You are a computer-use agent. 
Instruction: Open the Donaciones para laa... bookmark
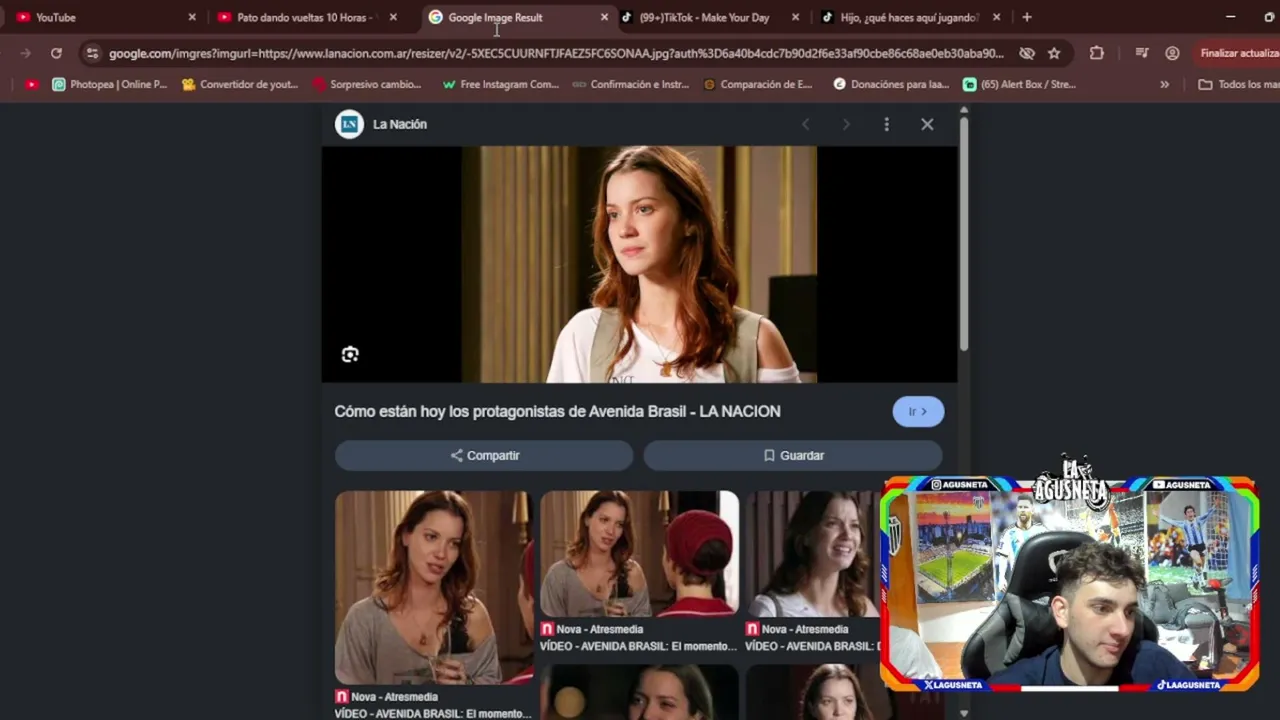891,84
